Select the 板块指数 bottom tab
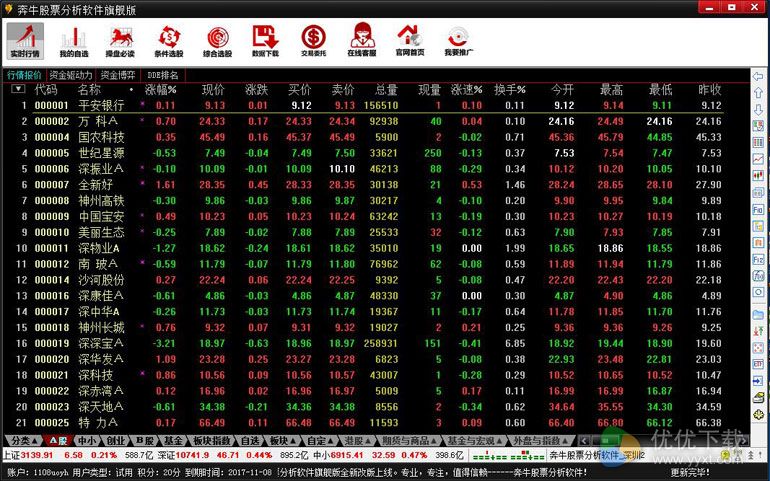770x481 pixels. pos(212,441)
